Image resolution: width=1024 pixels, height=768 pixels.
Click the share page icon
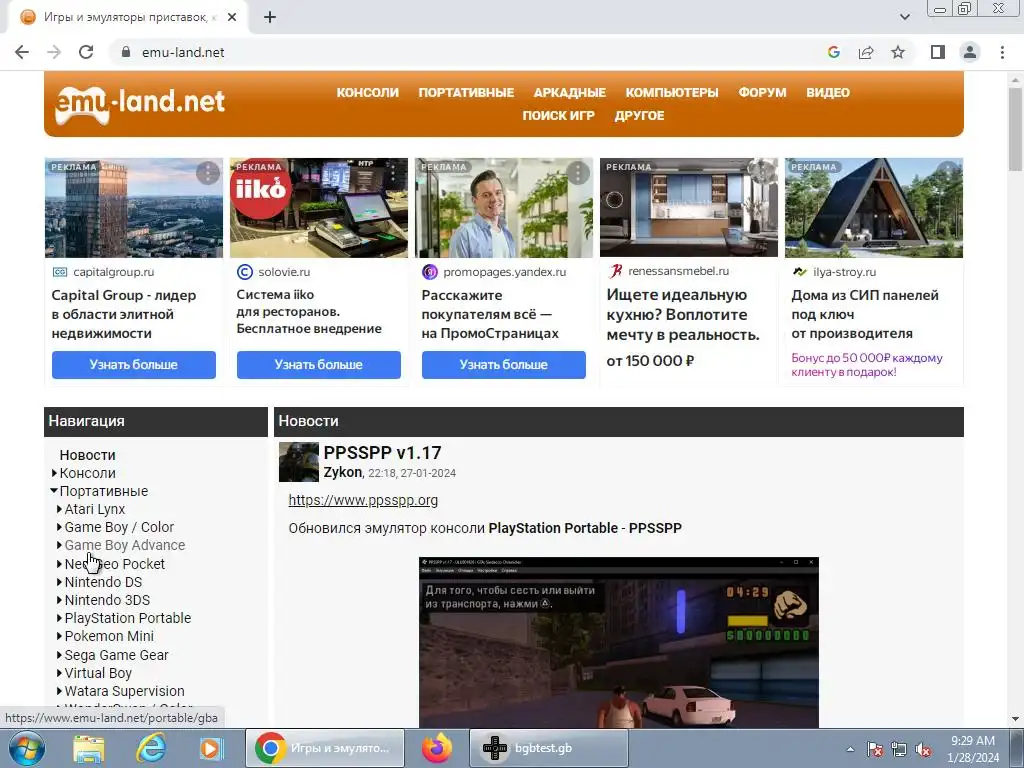pos(866,52)
